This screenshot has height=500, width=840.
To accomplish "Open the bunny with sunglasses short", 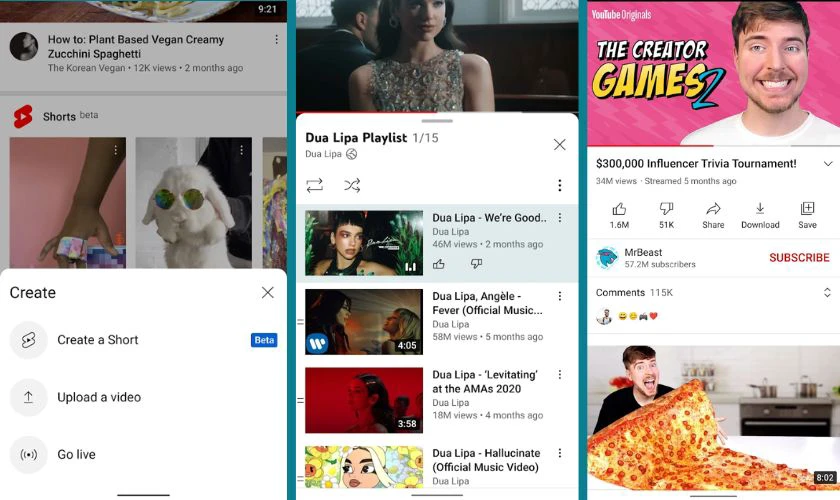I will coord(193,203).
